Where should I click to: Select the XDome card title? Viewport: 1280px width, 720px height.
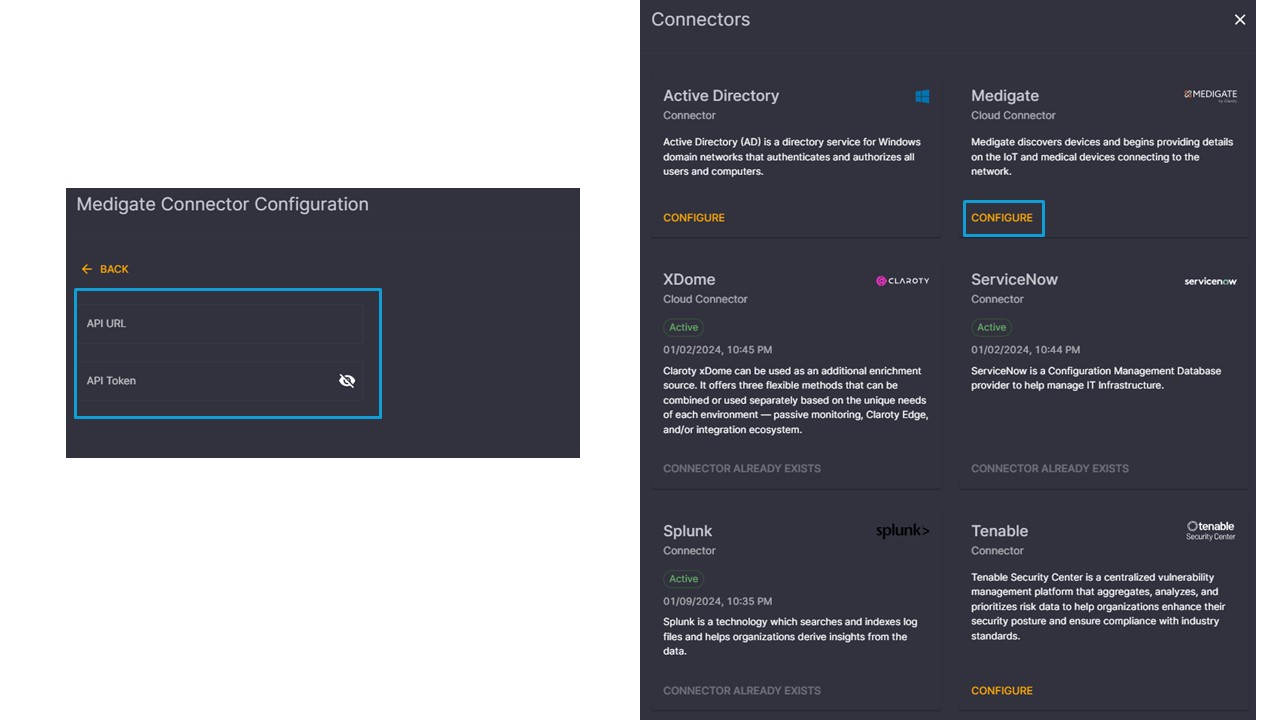[689, 280]
